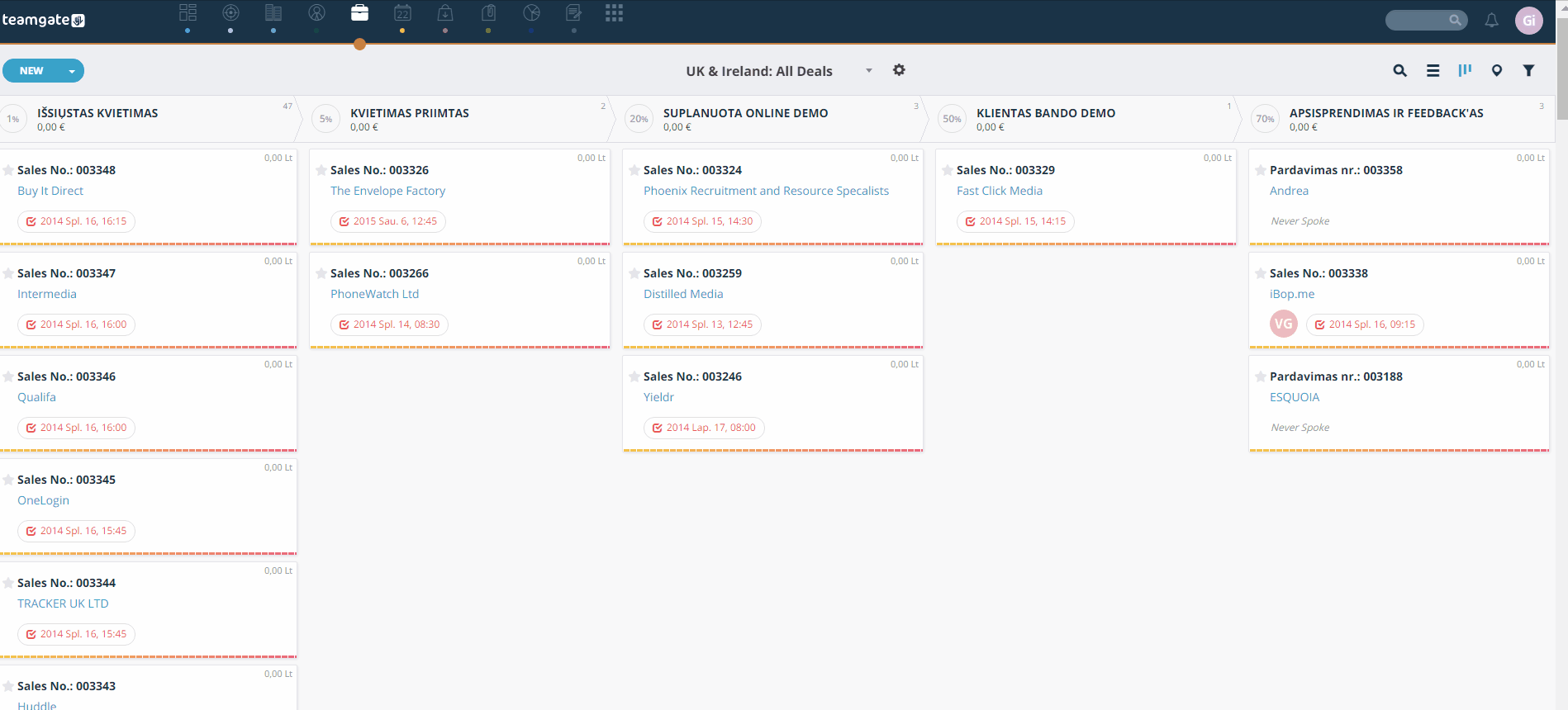Open the Fast Click Media link
The height and width of the screenshot is (710, 1568).
click(x=1000, y=191)
